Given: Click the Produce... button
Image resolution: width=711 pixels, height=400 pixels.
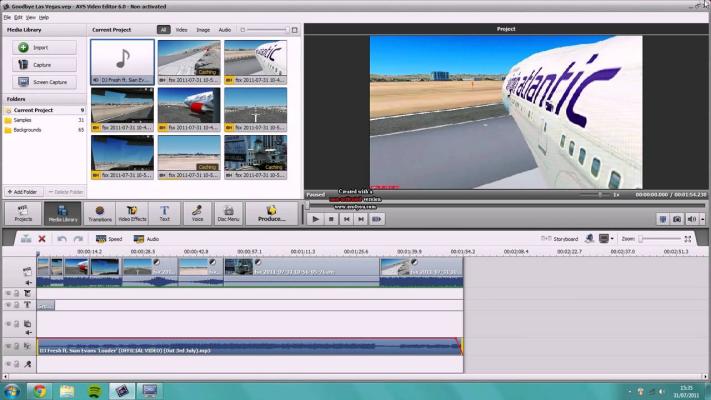Looking at the screenshot, I should tap(272, 213).
